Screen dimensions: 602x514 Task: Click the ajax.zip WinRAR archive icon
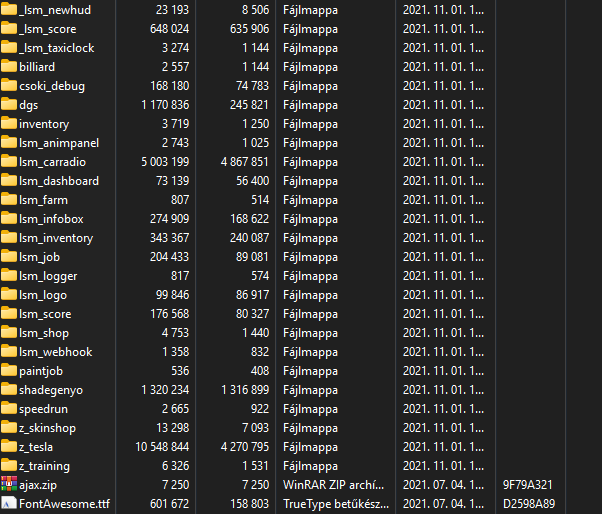click(9, 485)
